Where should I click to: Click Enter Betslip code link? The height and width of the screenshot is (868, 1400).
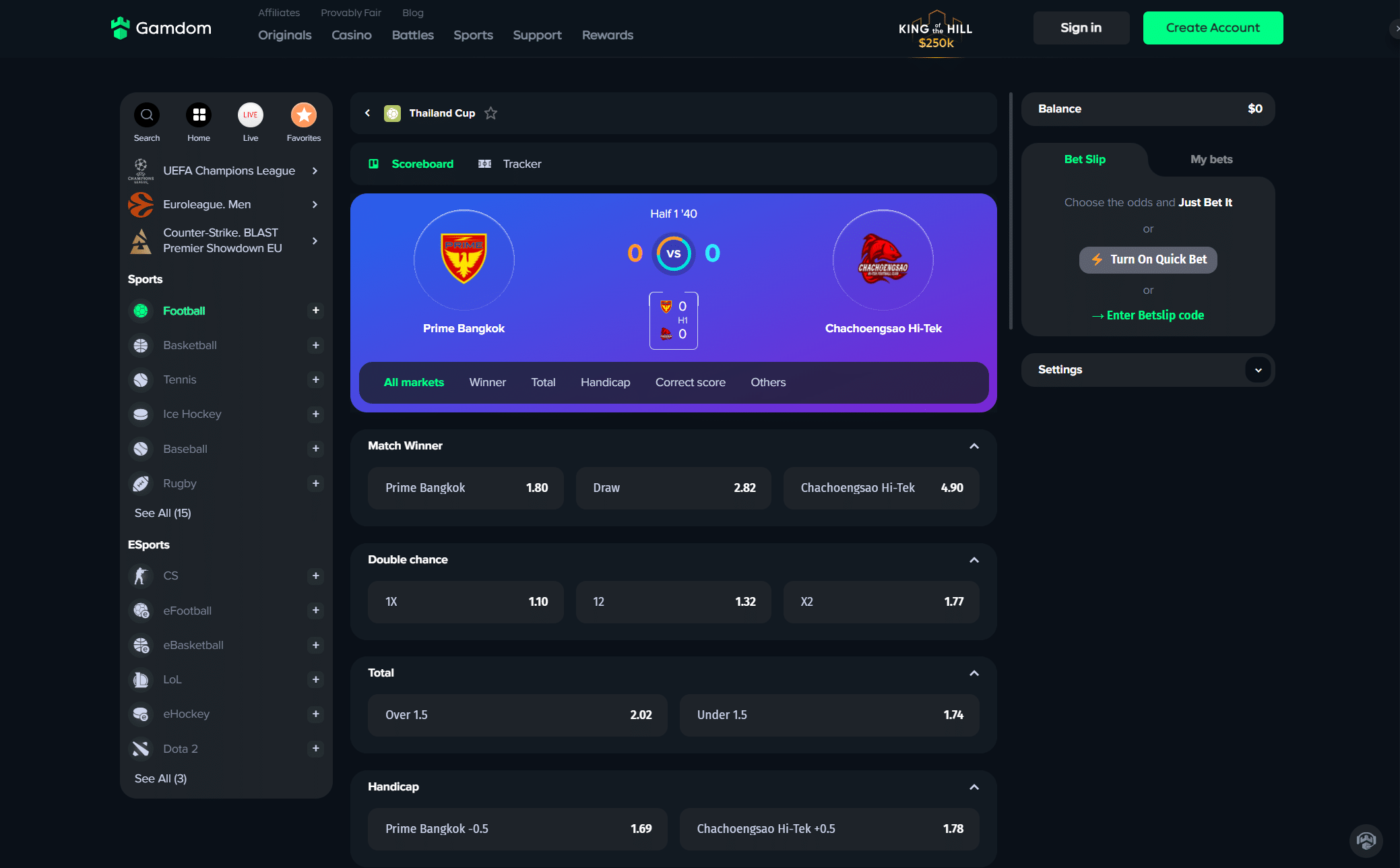pyautogui.click(x=1148, y=315)
